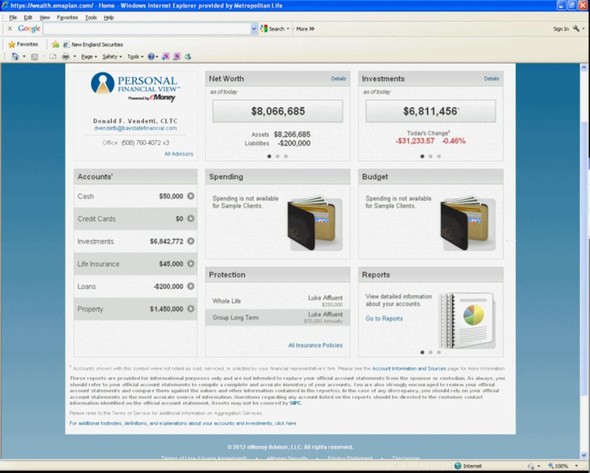Screen dimensions: 590x473
Task: Click the second purple toolbar add-on icon
Action: tap(176, 56)
